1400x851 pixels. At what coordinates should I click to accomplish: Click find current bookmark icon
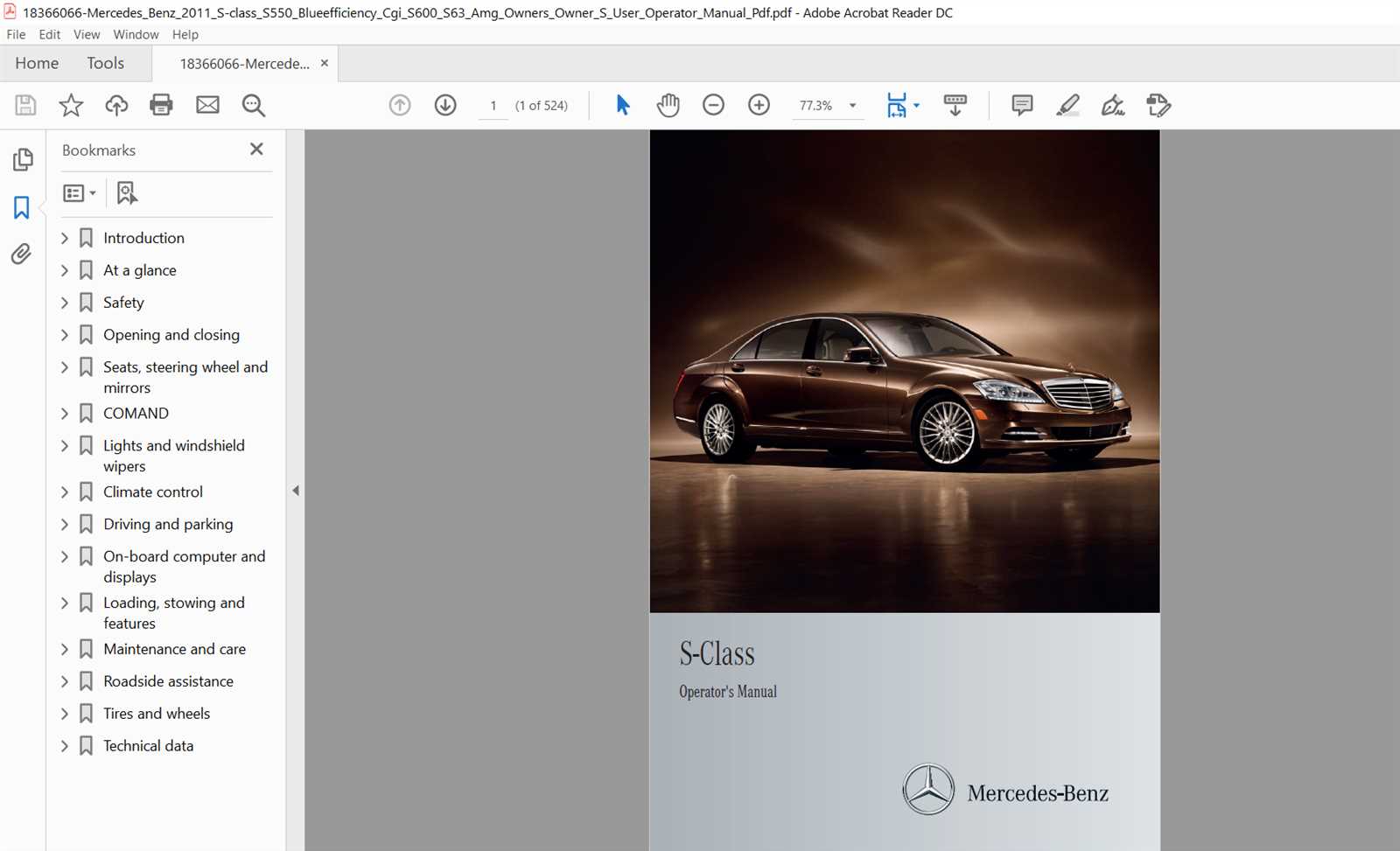(127, 193)
